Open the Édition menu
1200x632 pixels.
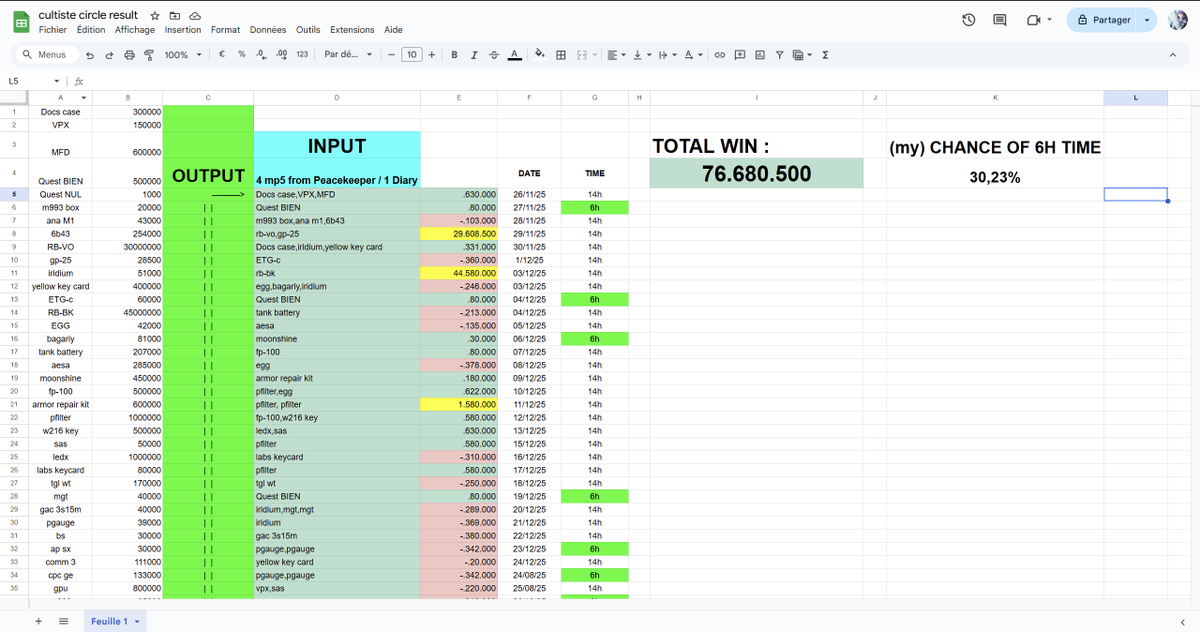(91, 30)
